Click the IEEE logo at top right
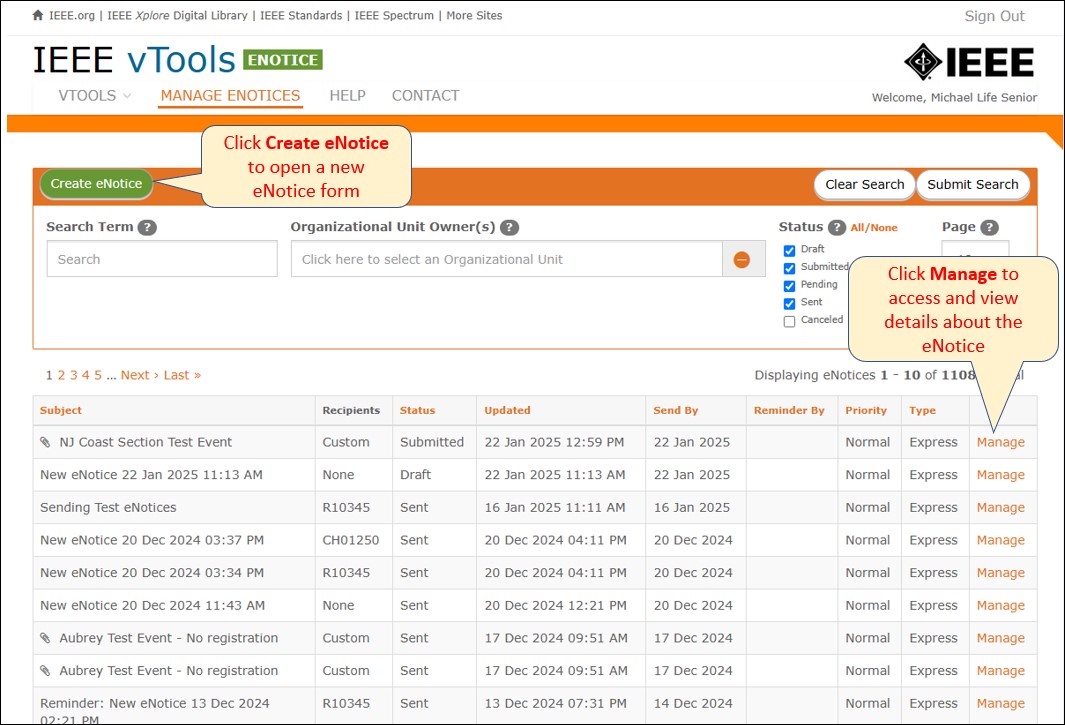Image resolution: width=1065 pixels, height=725 pixels. coord(969,62)
